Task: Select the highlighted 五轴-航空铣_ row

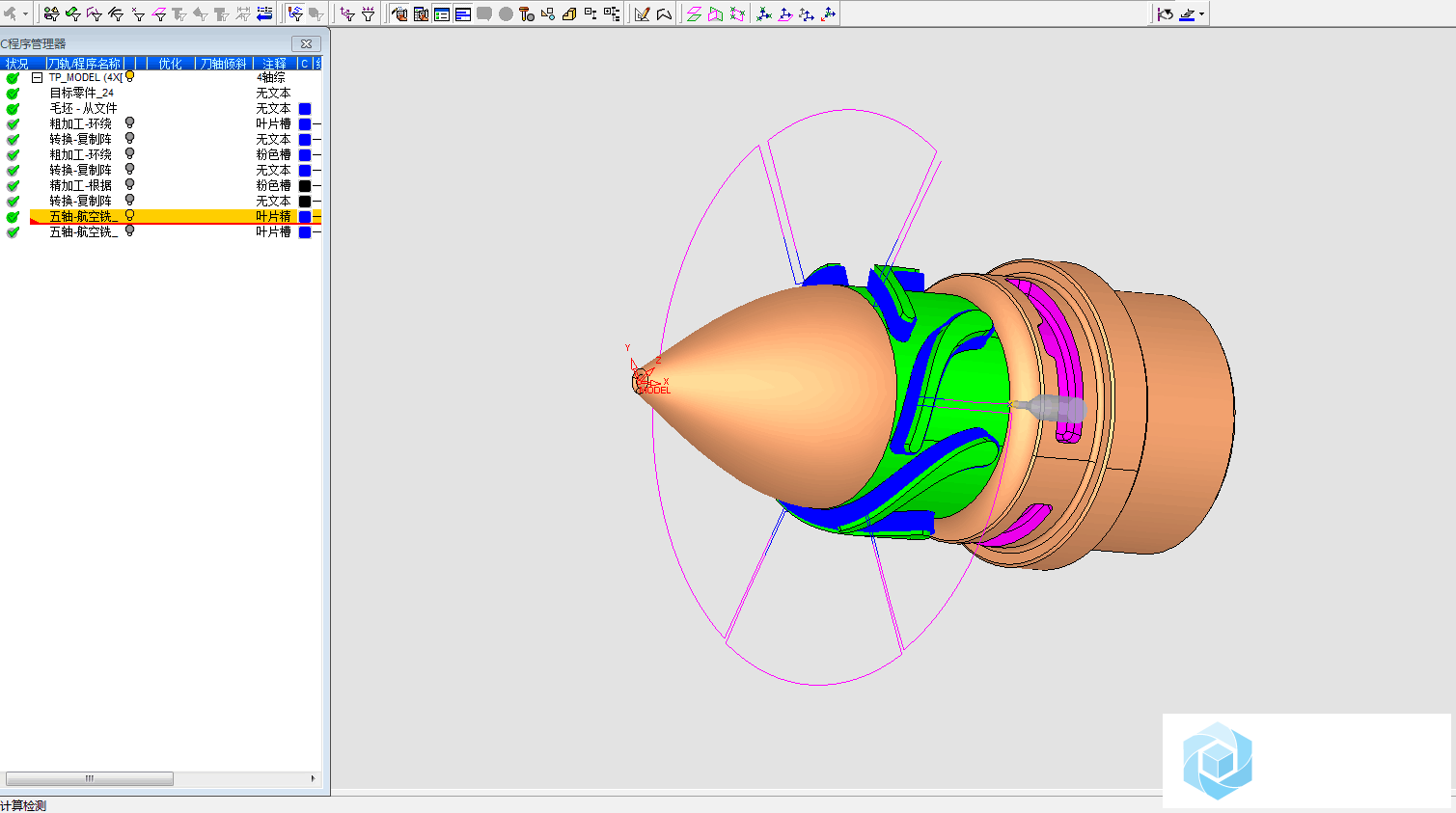Action: click(x=175, y=216)
